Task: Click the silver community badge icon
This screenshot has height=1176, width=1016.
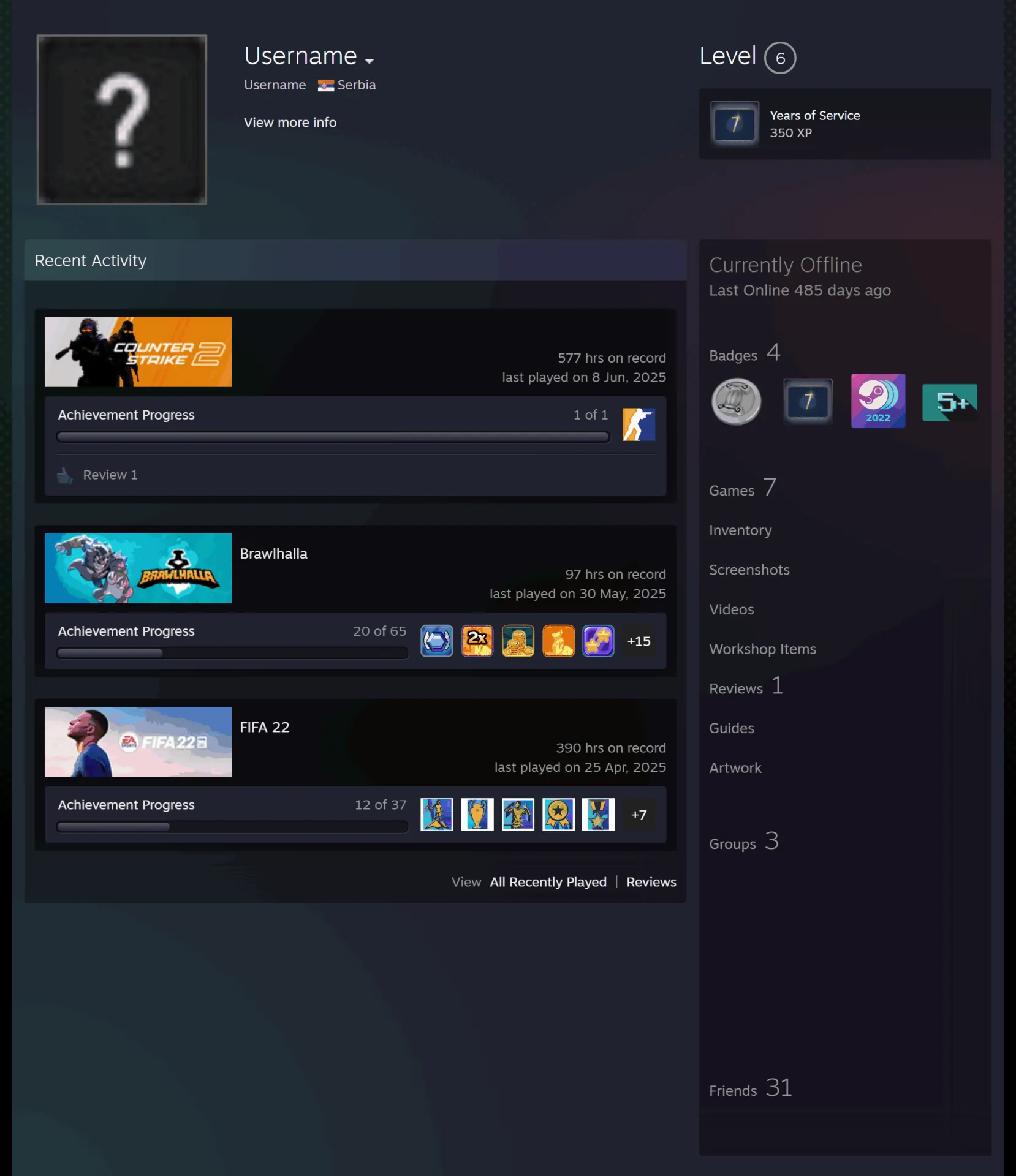Action: click(x=736, y=402)
